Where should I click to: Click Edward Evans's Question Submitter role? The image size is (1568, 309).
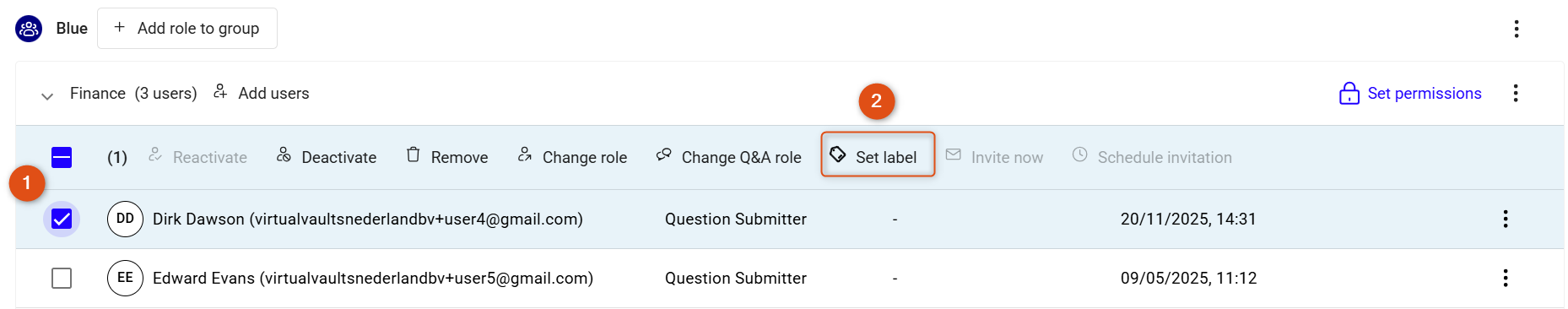tap(736, 278)
